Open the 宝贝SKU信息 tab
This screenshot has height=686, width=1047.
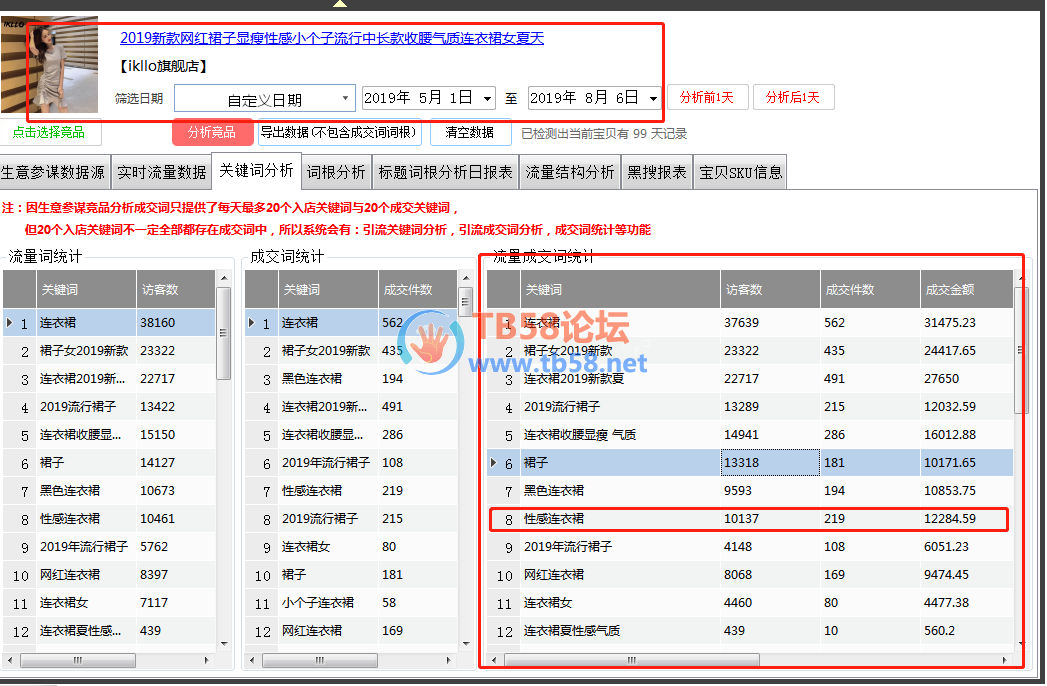click(x=741, y=172)
